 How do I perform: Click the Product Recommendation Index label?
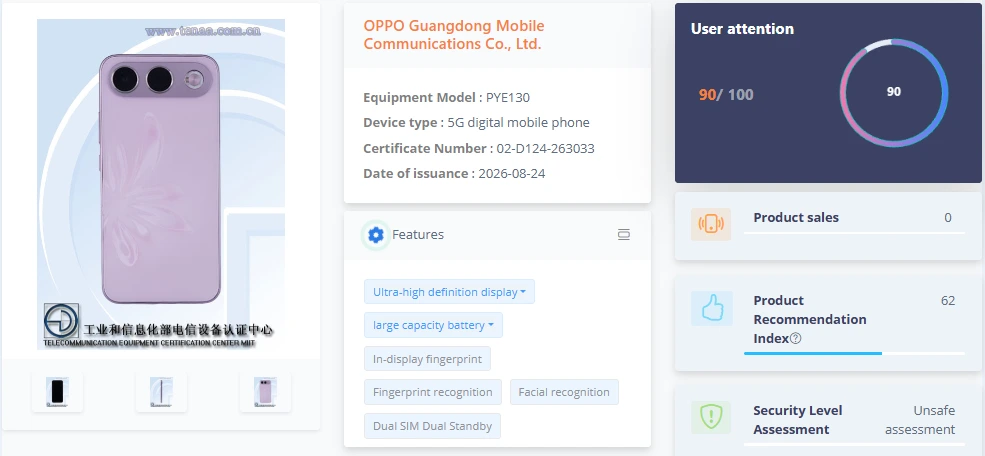[810, 319]
